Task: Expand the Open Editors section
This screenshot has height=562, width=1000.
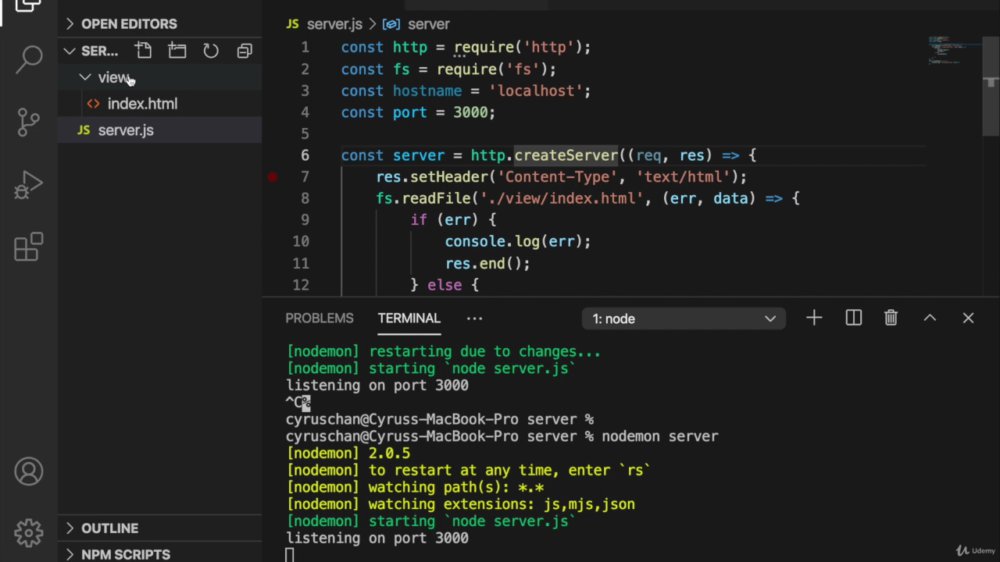Action: pos(159,24)
